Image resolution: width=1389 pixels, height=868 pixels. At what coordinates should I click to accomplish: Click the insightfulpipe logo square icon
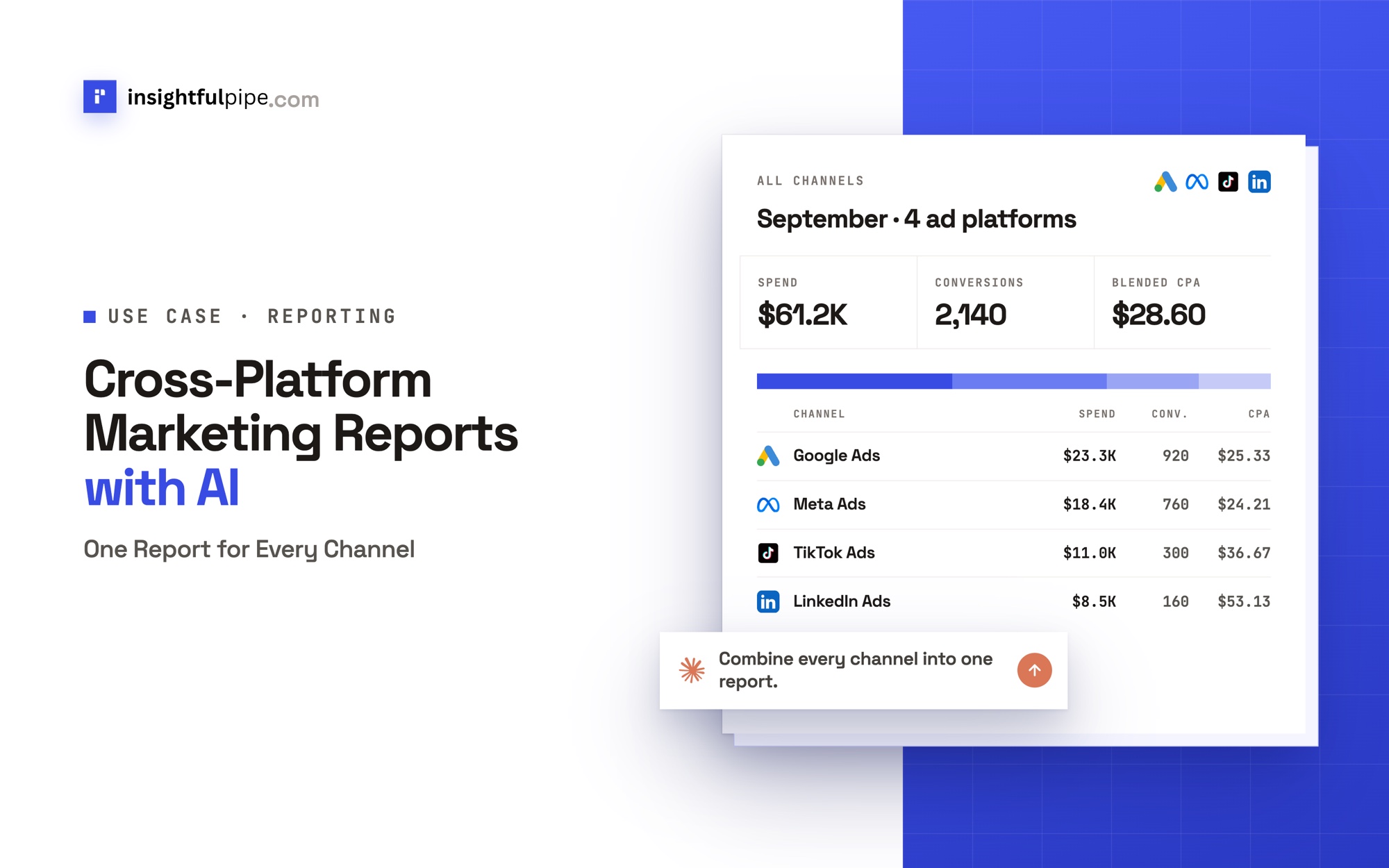pos(100,97)
